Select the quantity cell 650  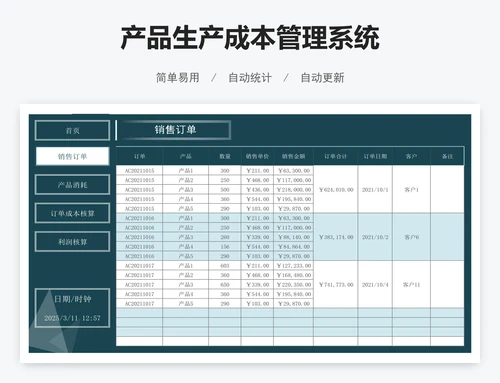(x=225, y=285)
